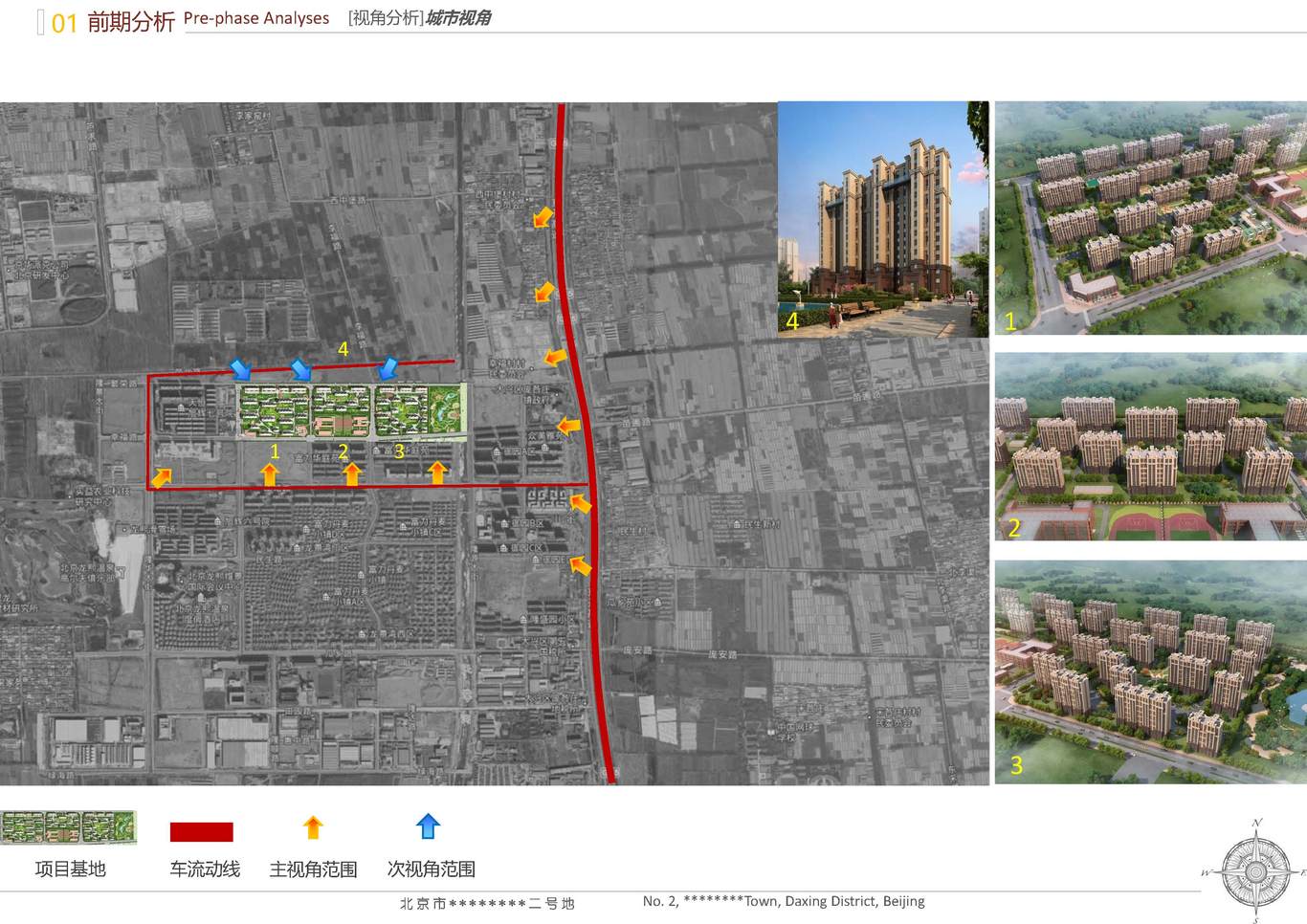This screenshot has width=1307, height=924.
Task: Click the 'Daxing District, Beijing' footer text
Action: click(x=855, y=901)
